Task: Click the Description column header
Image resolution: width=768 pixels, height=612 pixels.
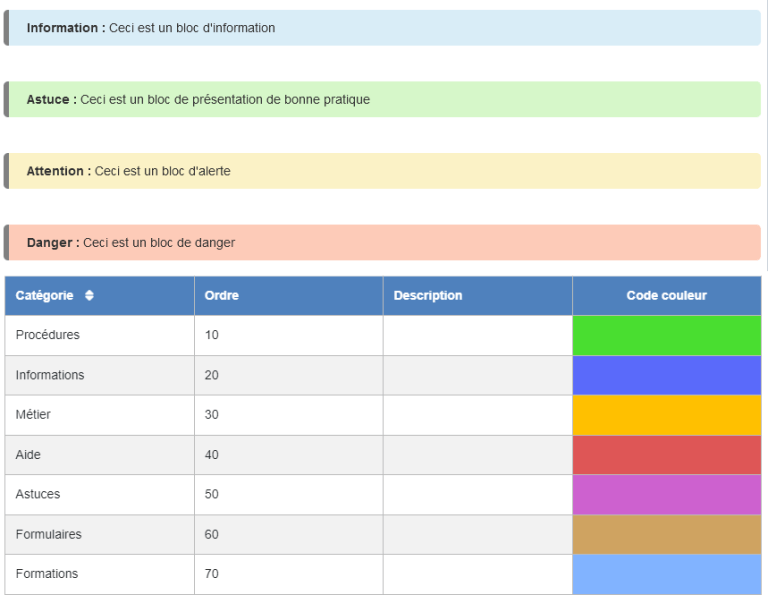Action: point(428,296)
